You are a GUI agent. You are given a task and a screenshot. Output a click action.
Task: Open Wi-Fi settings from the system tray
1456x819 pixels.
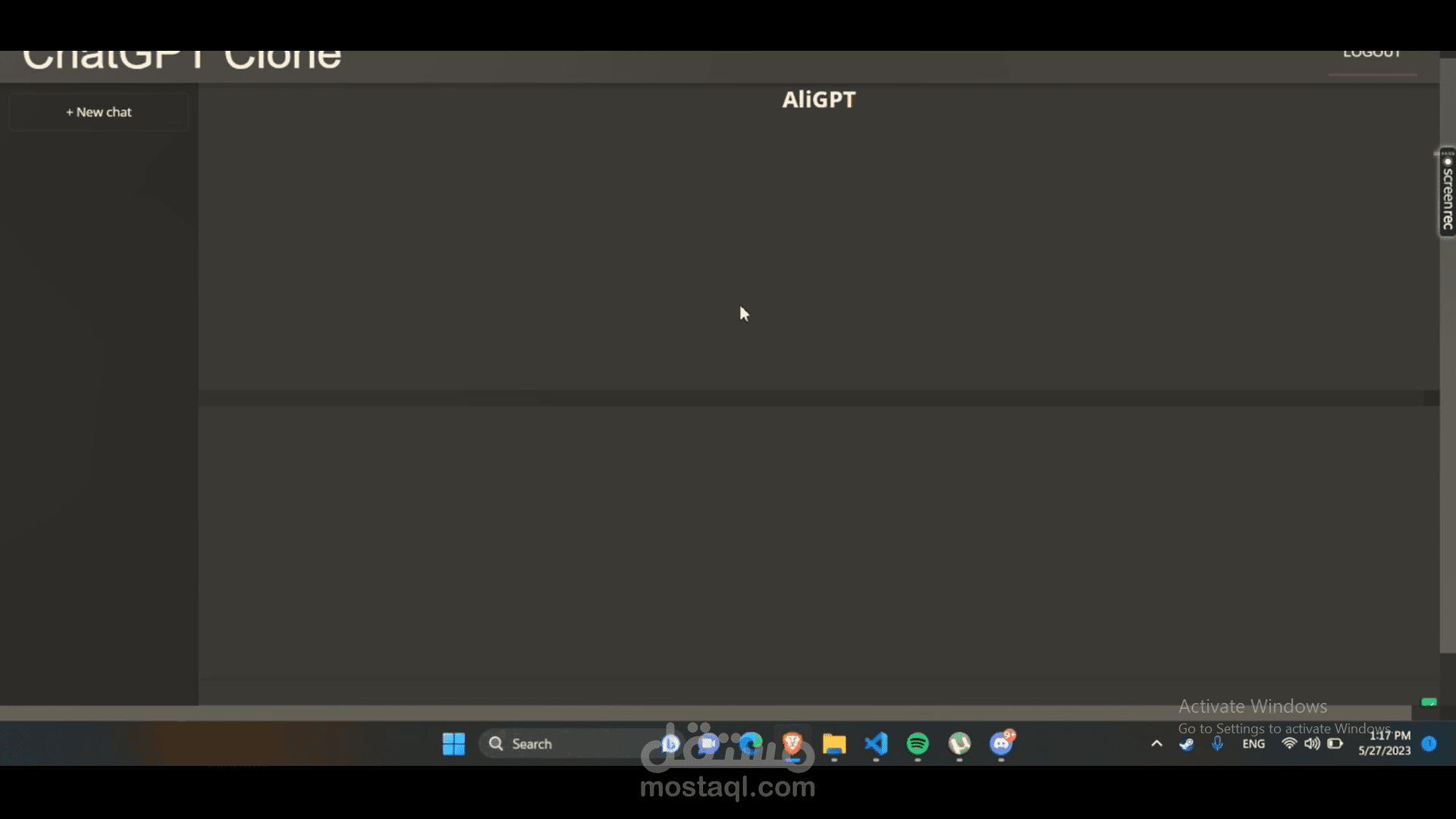pos(1289,744)
